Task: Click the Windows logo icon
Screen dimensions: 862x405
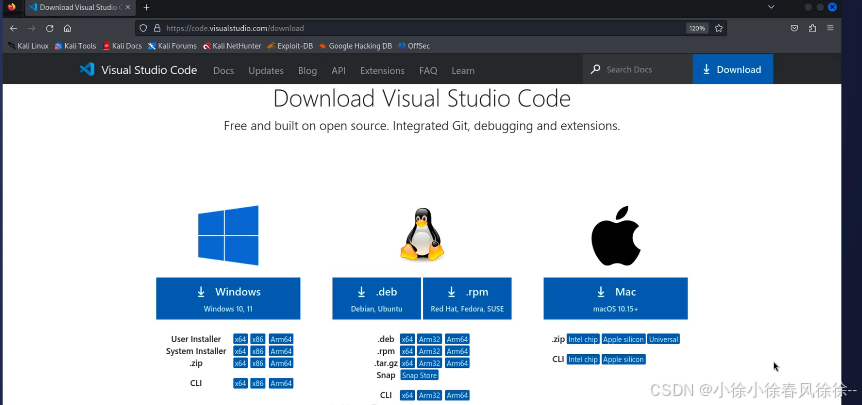Action: click(228, 236)
